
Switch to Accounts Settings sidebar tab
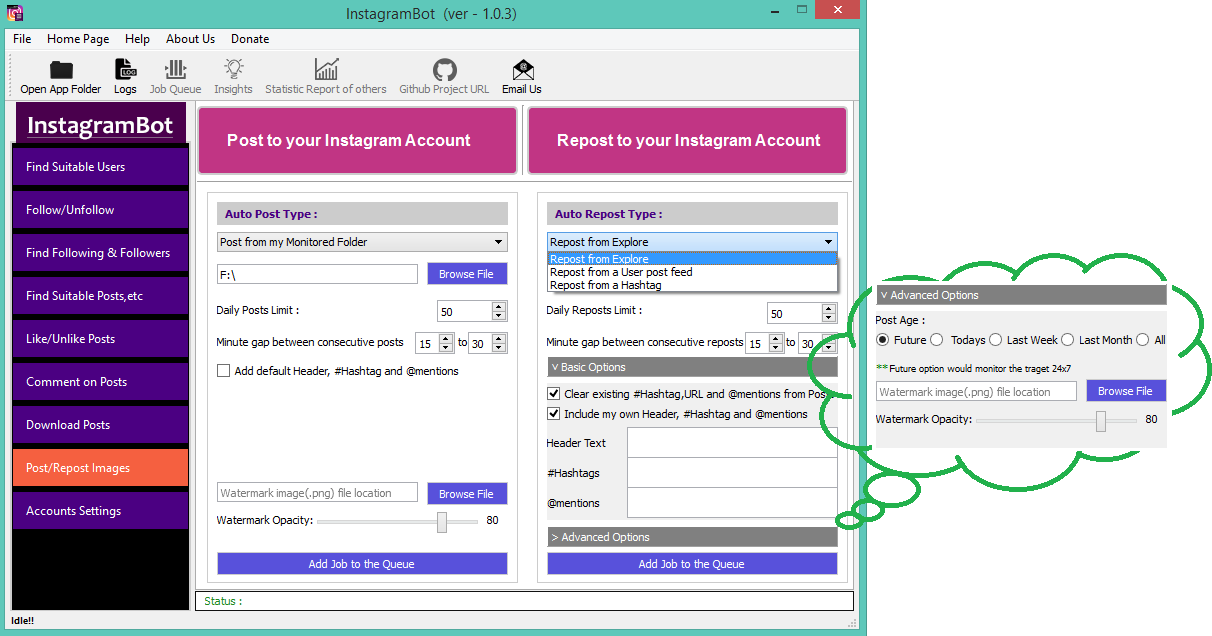pyautogui.click(x=100, y=511)
